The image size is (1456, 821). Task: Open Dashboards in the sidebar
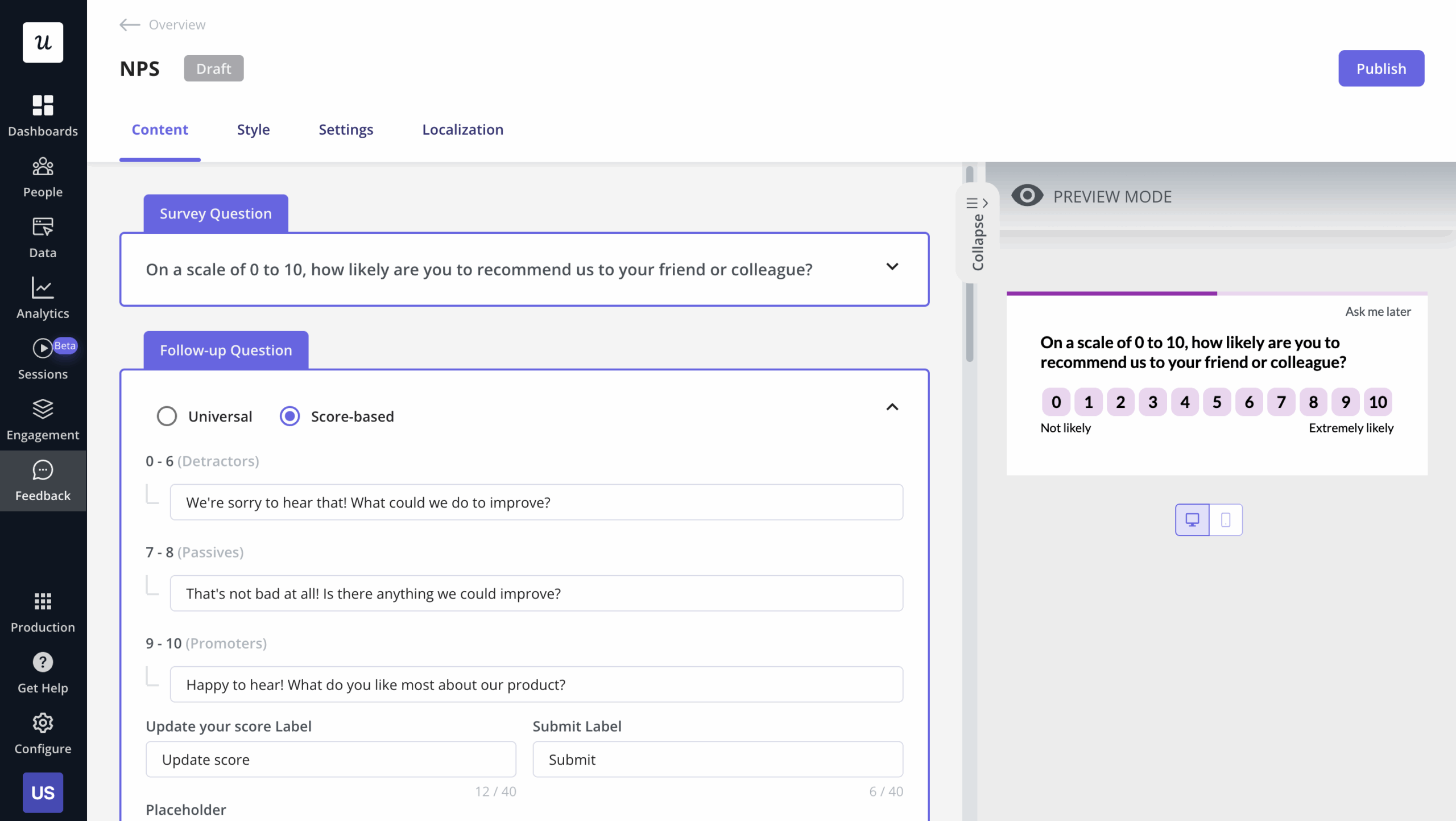pyautogui.click(x=43, y=116)
